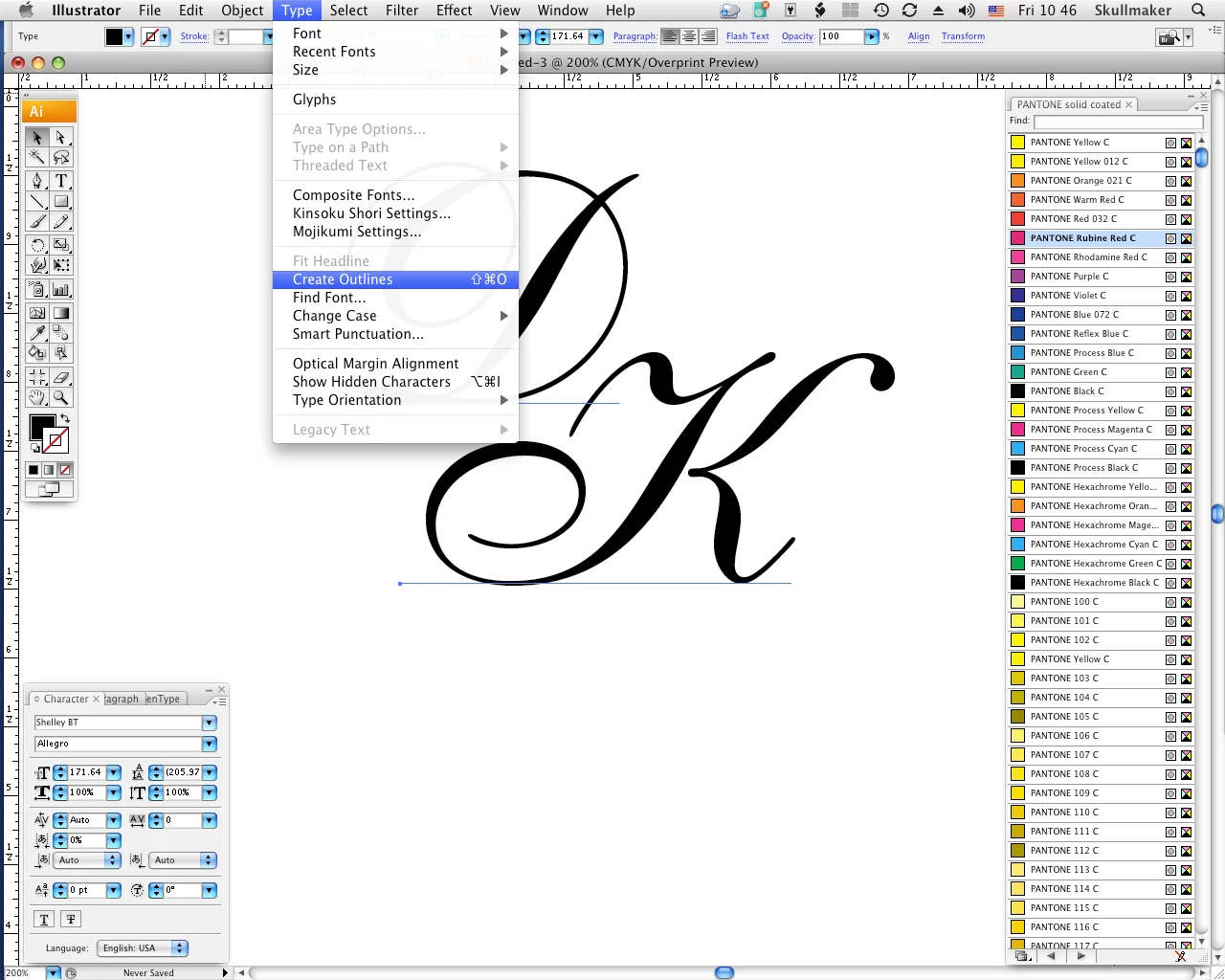
Task: Open kerning Auto dropdown
Action: (114, 820)
